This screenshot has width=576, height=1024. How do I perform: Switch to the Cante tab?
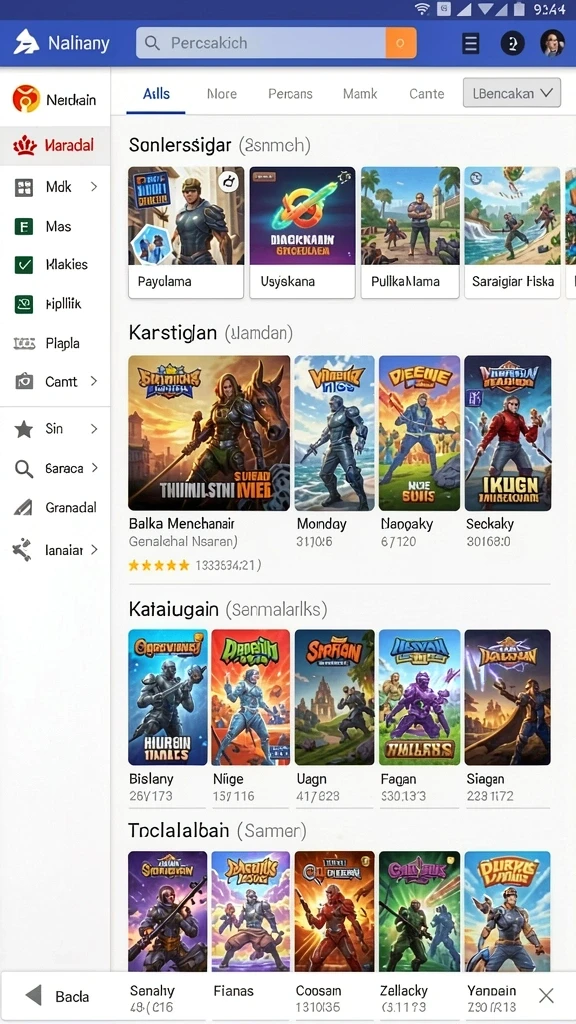pos(426,94)
